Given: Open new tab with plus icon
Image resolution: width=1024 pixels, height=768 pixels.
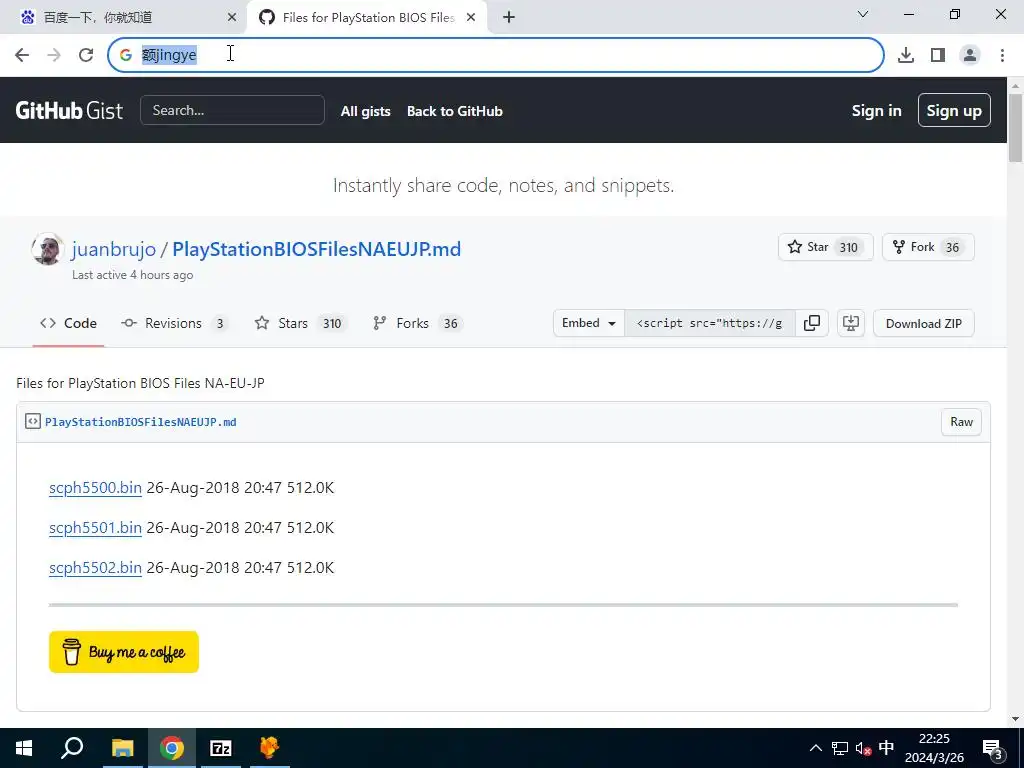Looking at the screenshot, I should (x=509, y=18).
